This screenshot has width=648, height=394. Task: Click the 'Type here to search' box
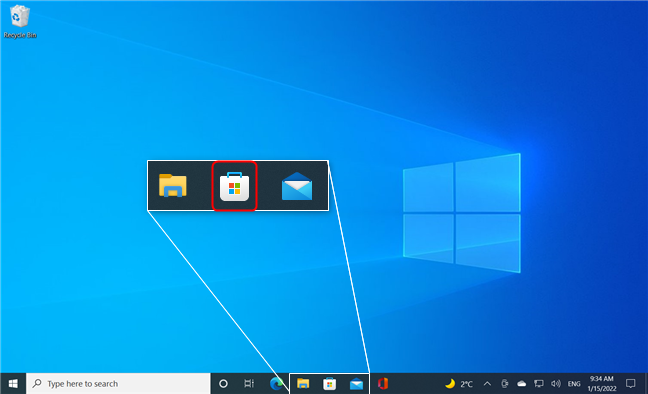click(118, 384)
